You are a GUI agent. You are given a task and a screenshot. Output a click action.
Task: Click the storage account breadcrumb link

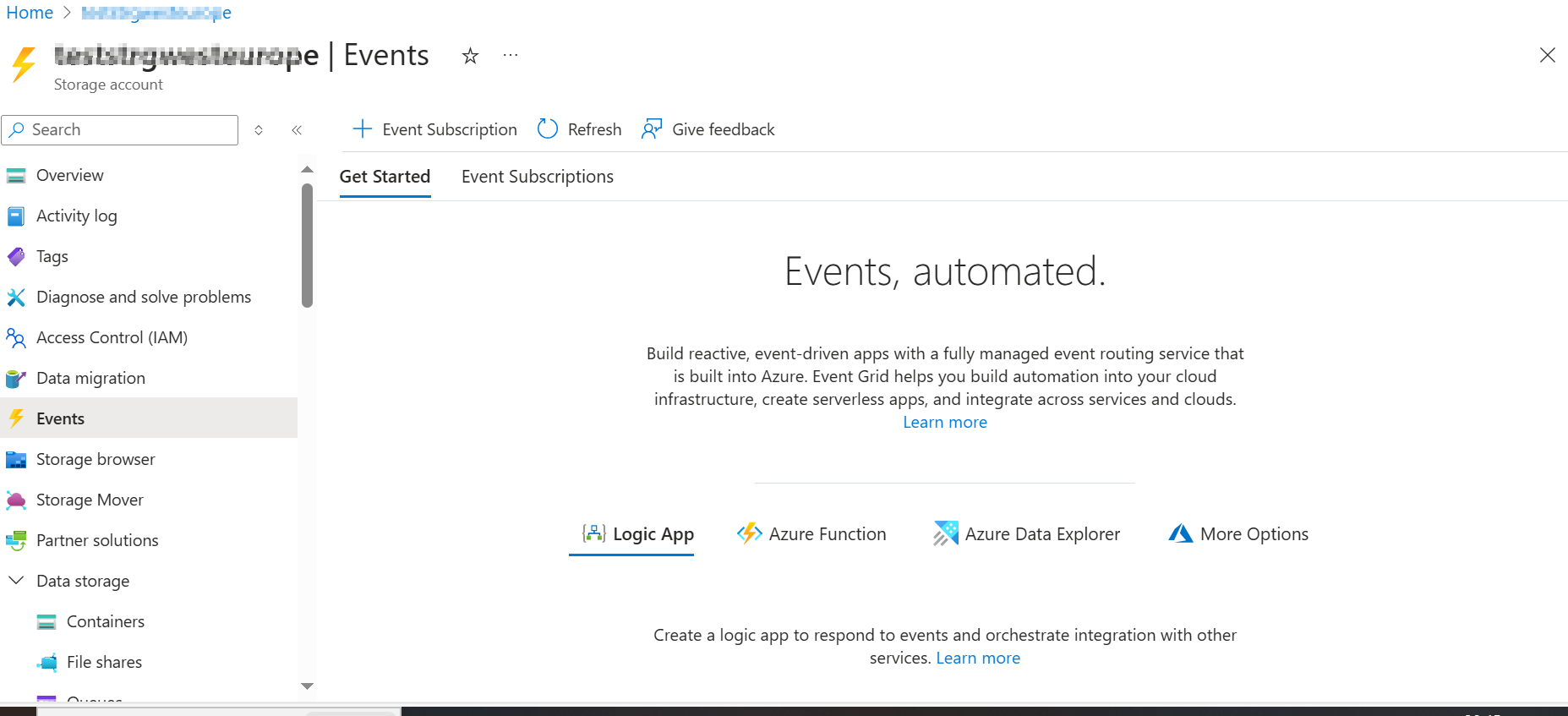point(156,13)
